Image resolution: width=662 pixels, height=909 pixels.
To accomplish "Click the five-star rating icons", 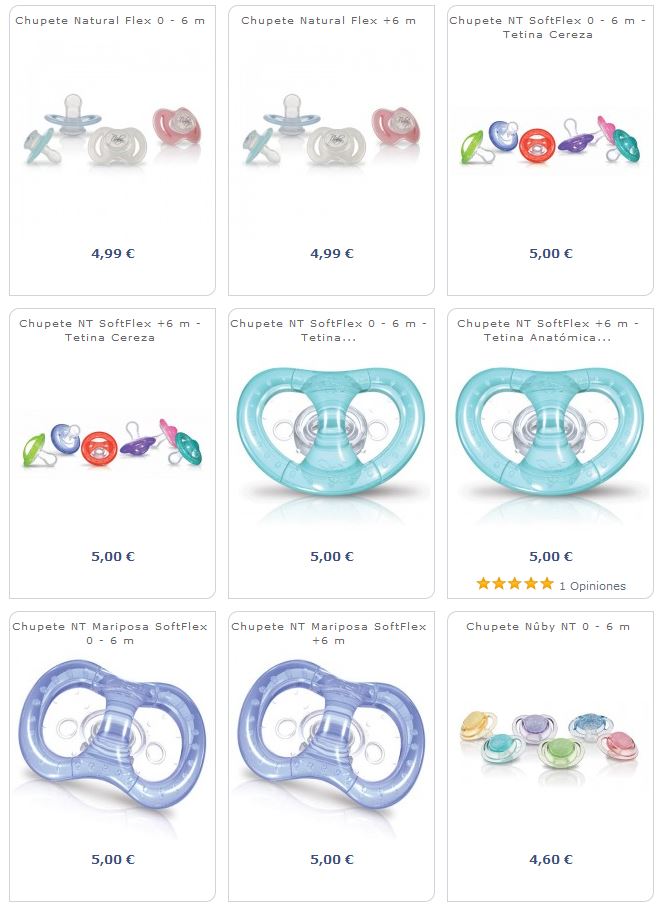I will pyautogui.click(x=515, y=584).
